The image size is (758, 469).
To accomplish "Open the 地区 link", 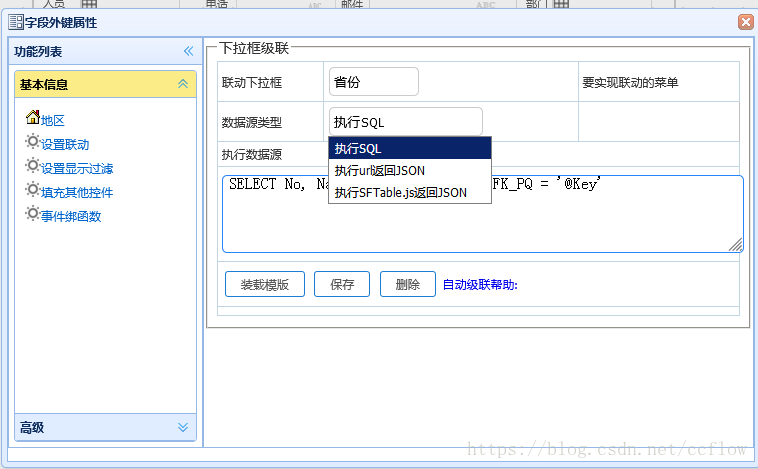I will pos(53,120).
